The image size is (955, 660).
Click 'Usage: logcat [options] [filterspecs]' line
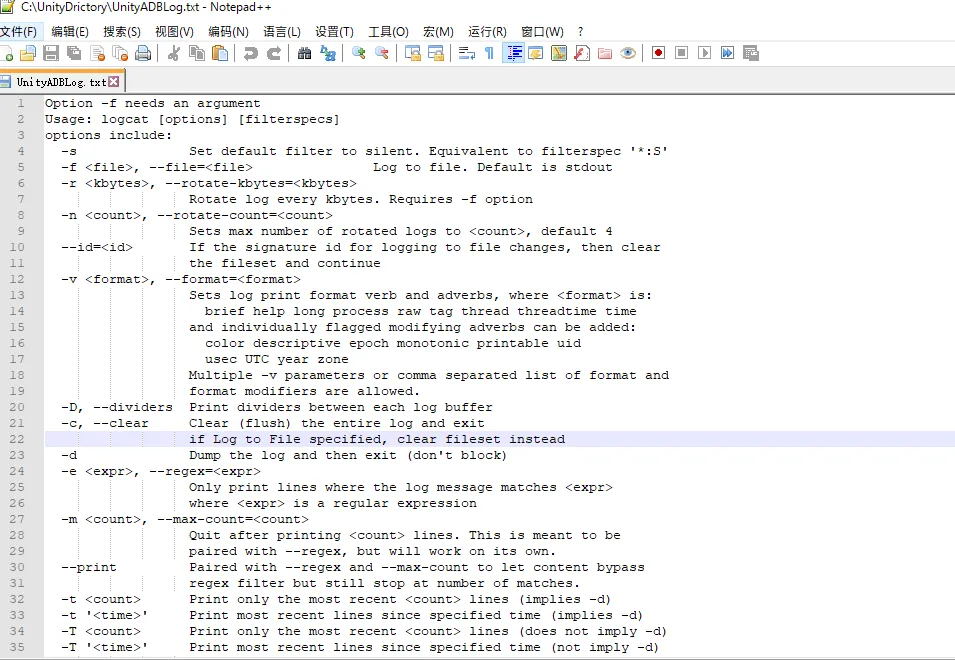(192, 119)
